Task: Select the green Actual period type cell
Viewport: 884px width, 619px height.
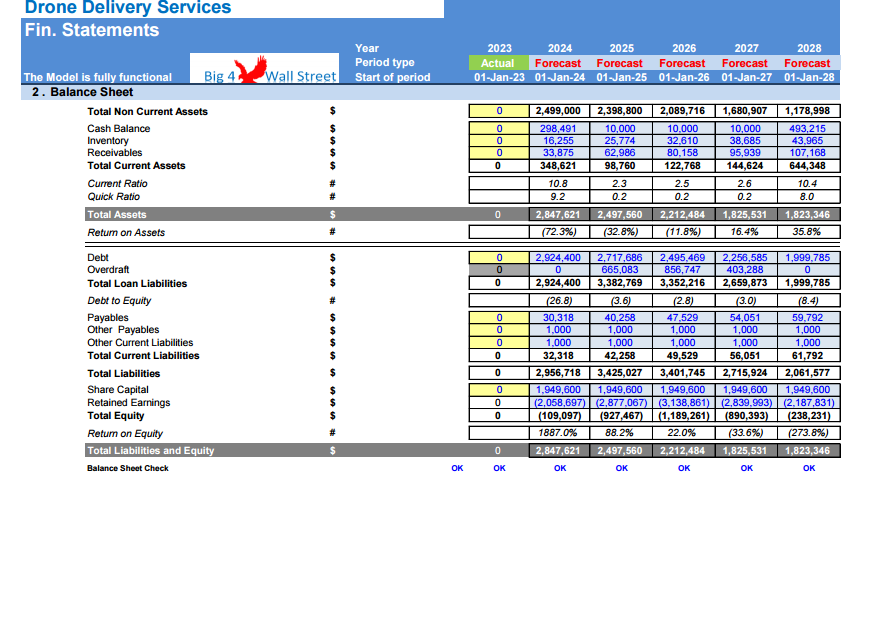Action: [x=498, y=63]
